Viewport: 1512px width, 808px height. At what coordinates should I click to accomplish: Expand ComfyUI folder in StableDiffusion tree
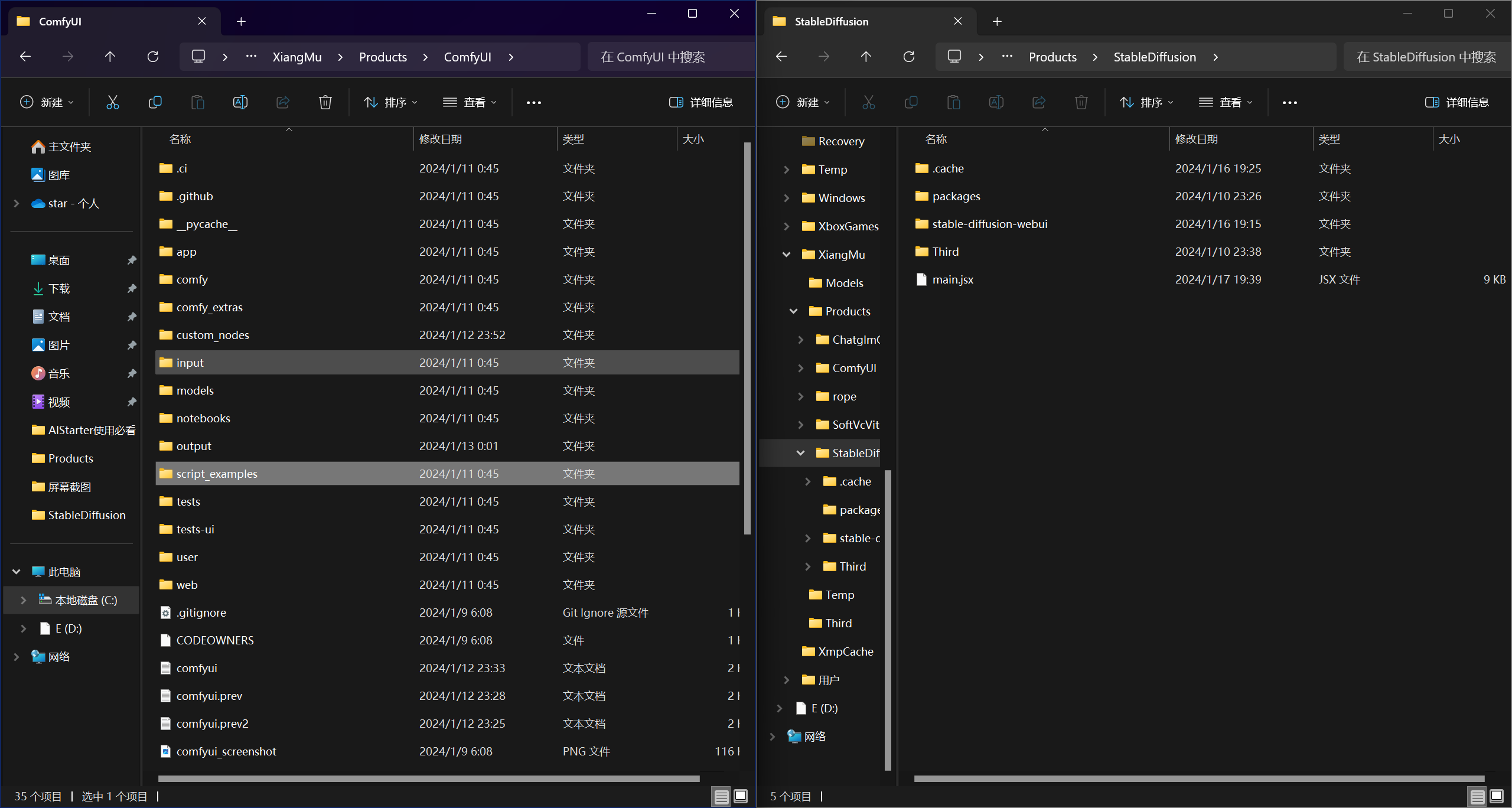[801, 368]
